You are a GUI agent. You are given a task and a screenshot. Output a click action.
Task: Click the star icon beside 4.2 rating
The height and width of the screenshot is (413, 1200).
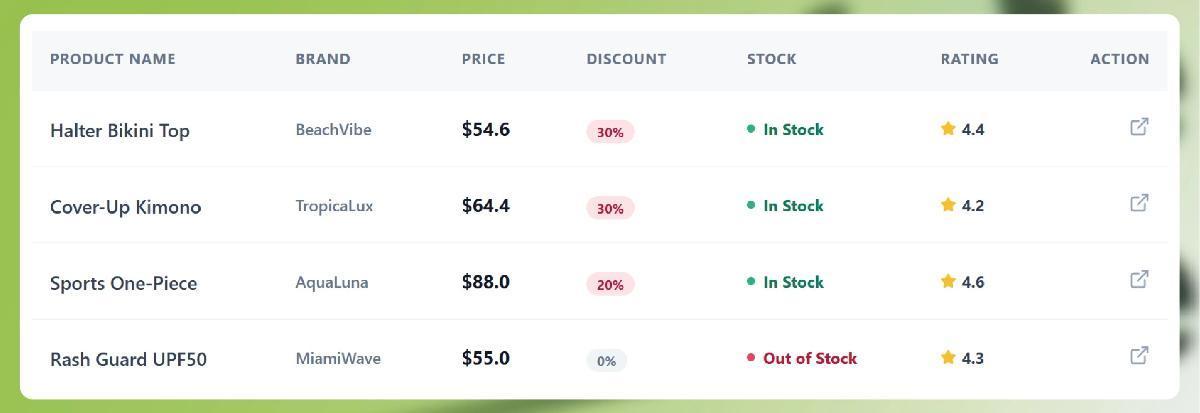pyautogui.click(x=948, y=205)
